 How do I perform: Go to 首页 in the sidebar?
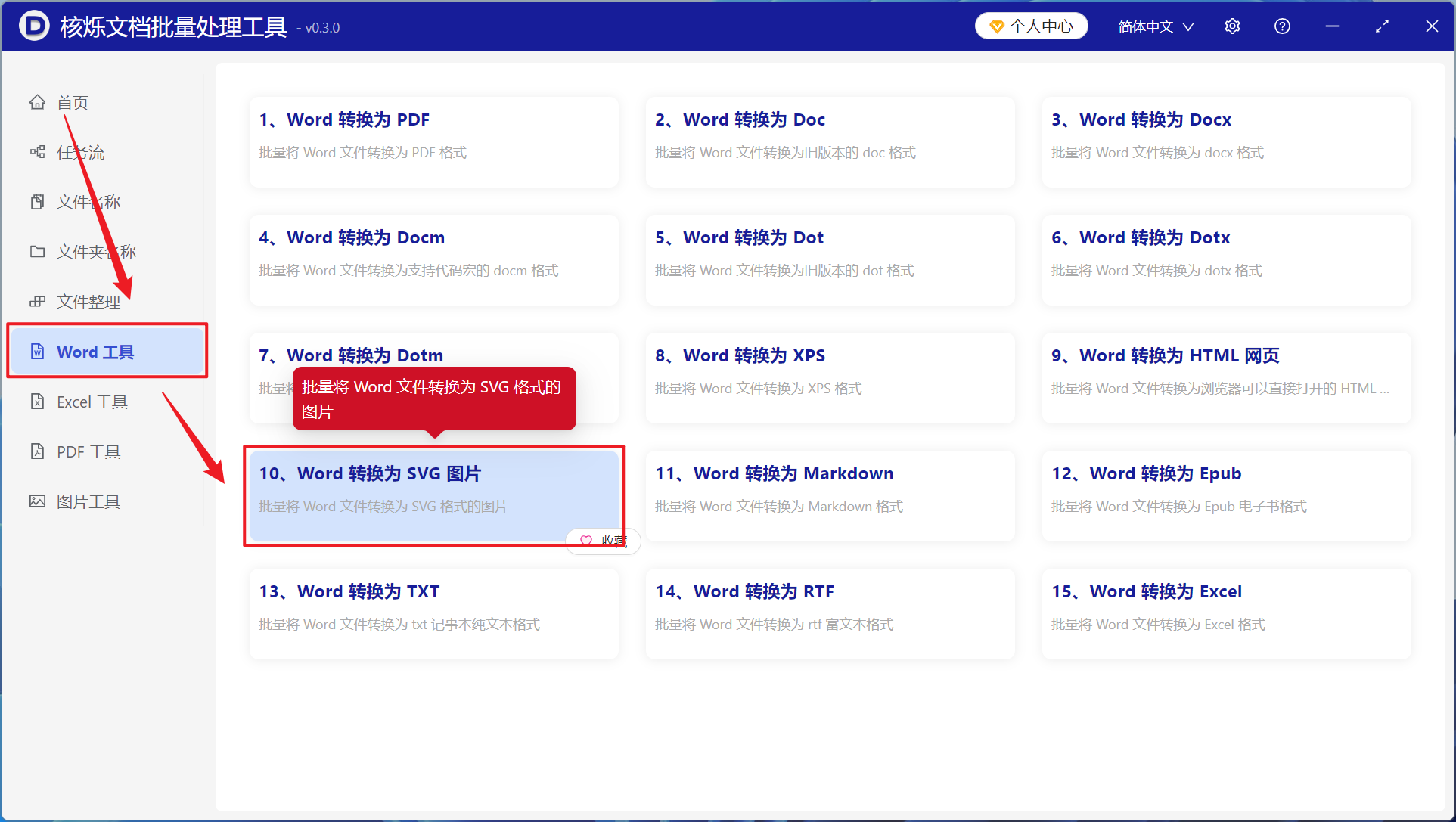[106, 102]
